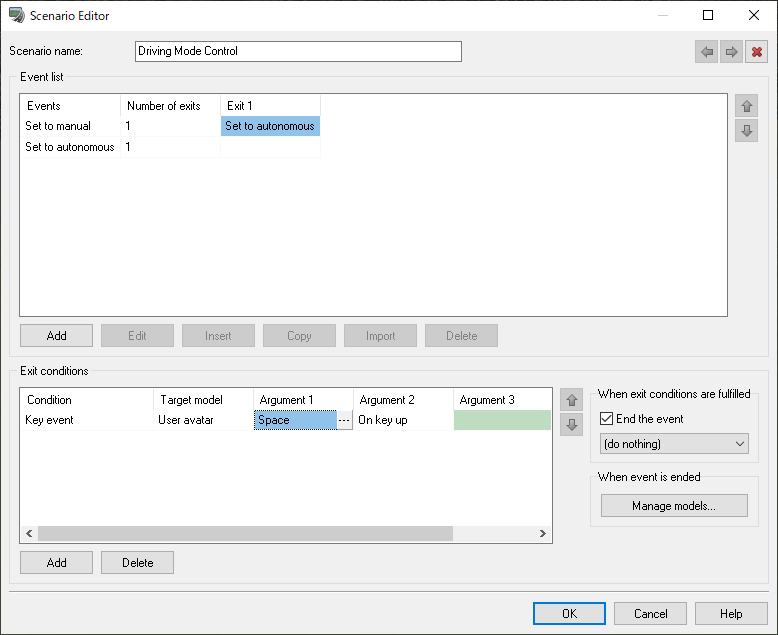The height and width of the screenshot is (635, 778).
Task: Select the Space Argument 1 cell
Action: [296, 420]
